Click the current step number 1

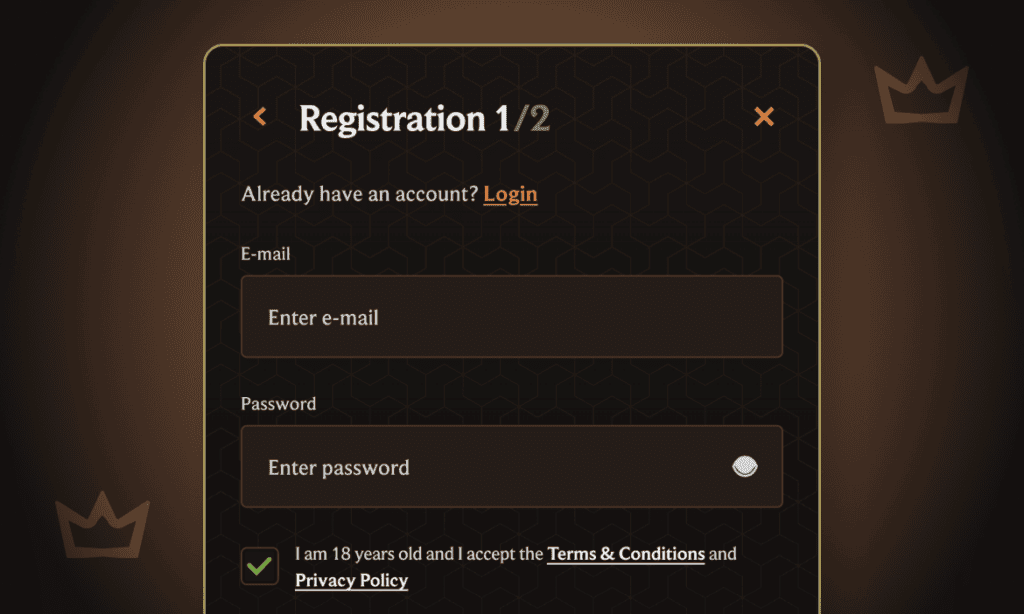(502, 119)
